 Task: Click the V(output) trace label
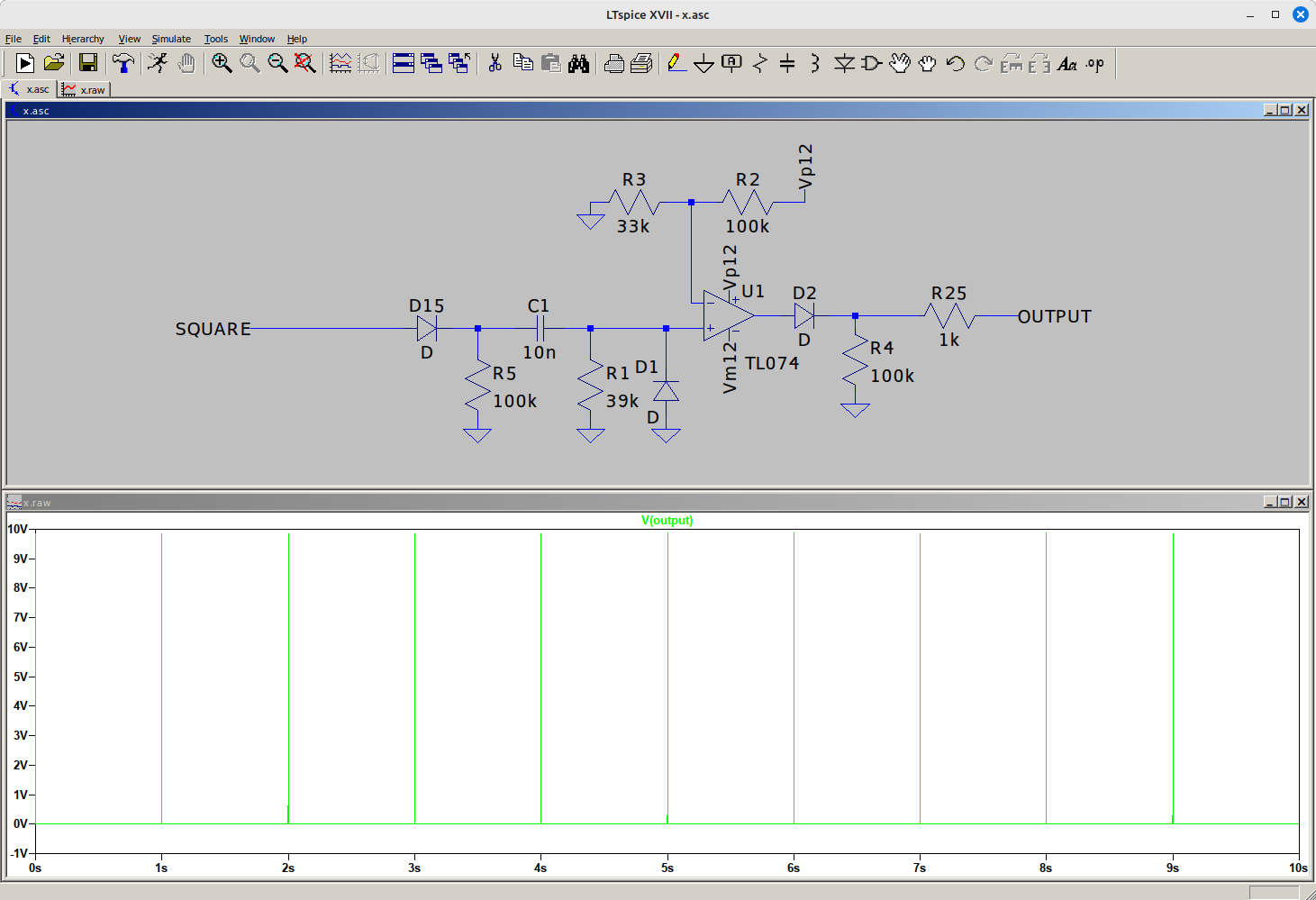667,520
